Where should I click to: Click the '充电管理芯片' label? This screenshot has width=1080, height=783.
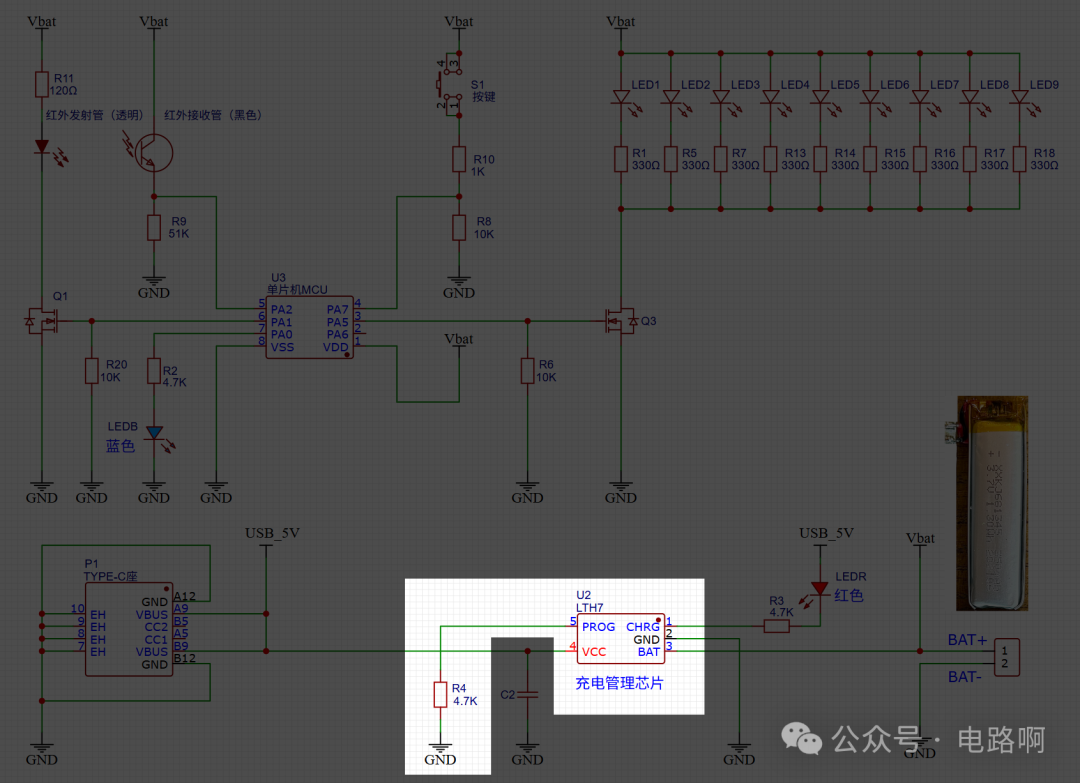619,683
